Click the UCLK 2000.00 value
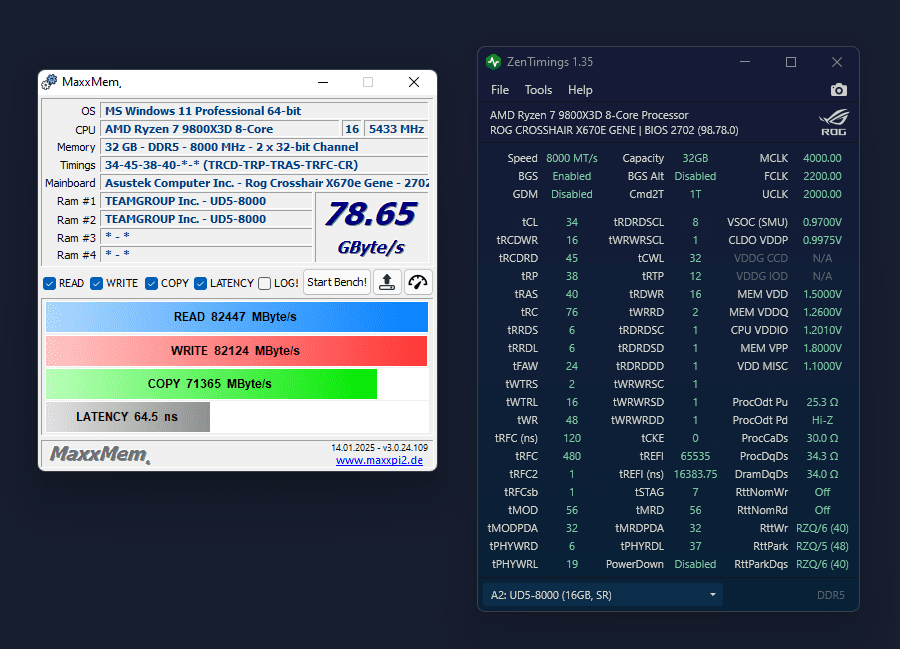This screenshot has height=649, width=900. [x=823, y=194]
